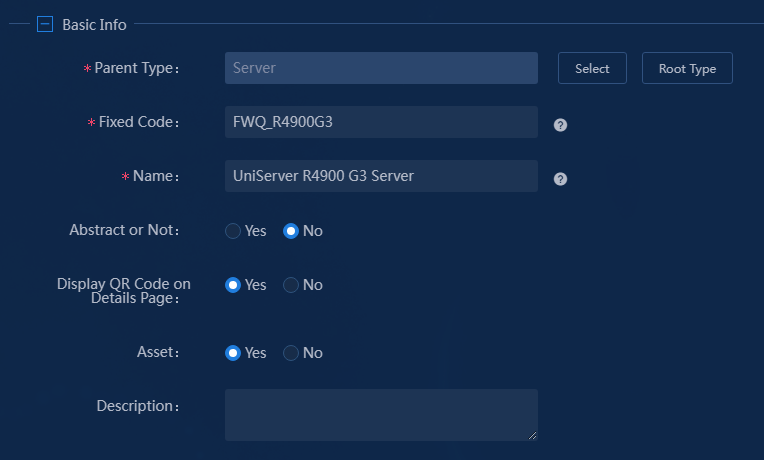Click the Parent Type field showing Server
The width and height of the screenshot is (764, 460).
[381, 68]
